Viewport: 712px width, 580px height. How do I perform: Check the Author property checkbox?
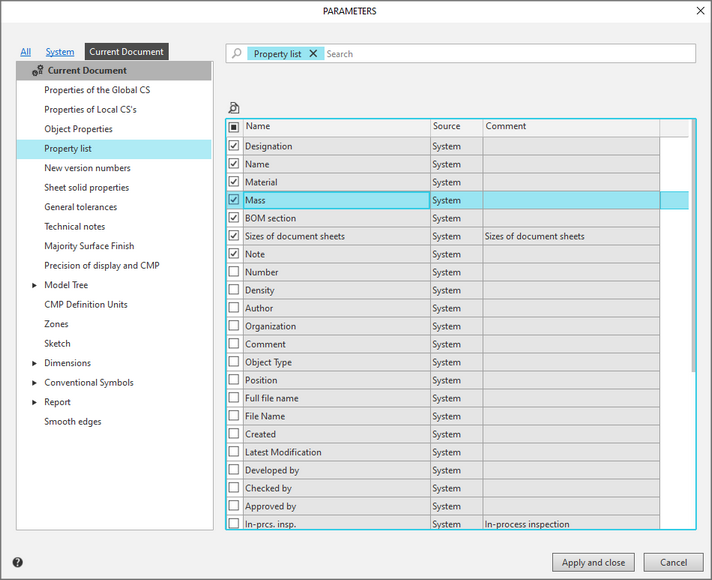point(234,308)
